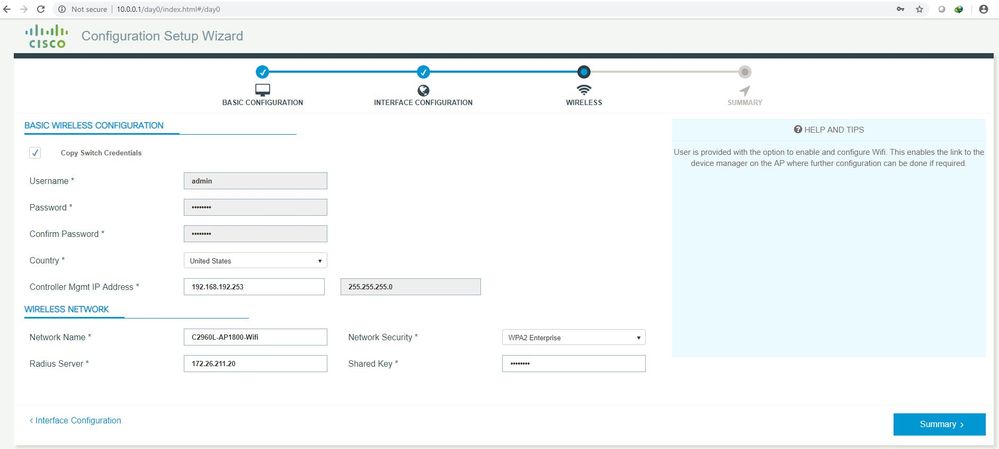
Task: Click the saved password key icon
Action: tap(898, 9)
